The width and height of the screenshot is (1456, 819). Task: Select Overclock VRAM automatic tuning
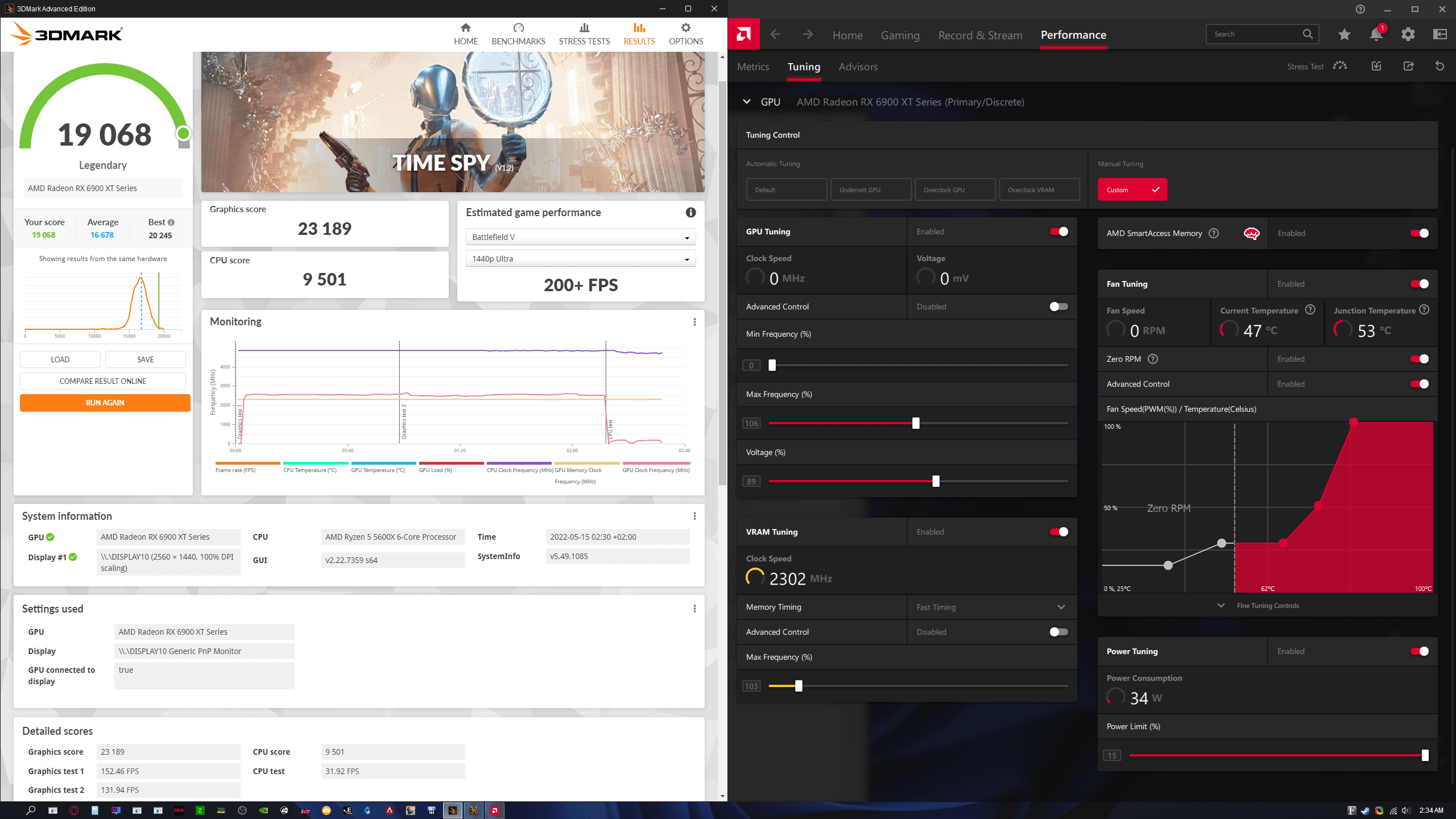pos(1039,189)
